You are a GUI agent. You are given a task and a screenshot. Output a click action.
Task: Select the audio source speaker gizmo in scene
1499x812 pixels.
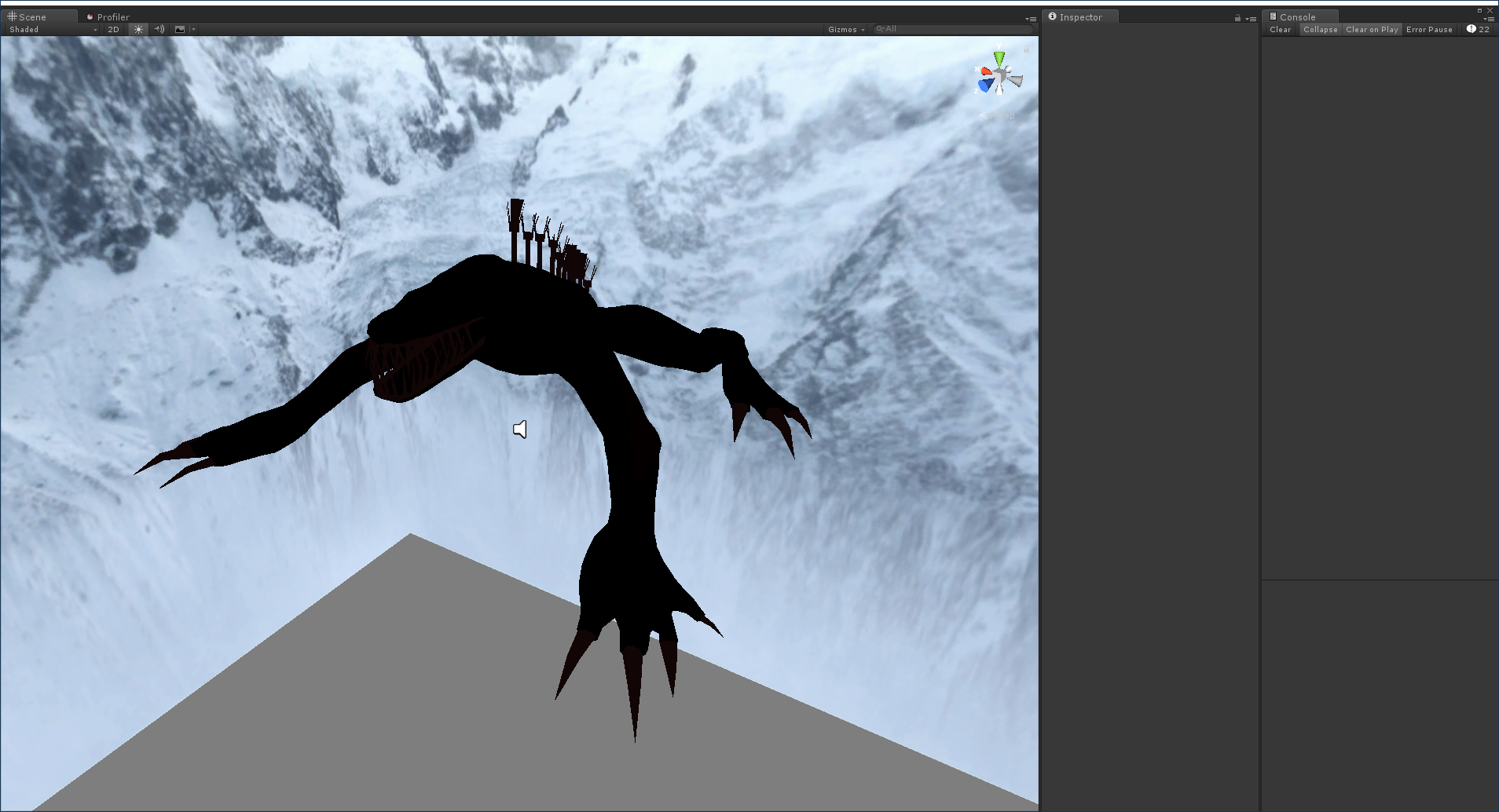[x=519, y=430]
